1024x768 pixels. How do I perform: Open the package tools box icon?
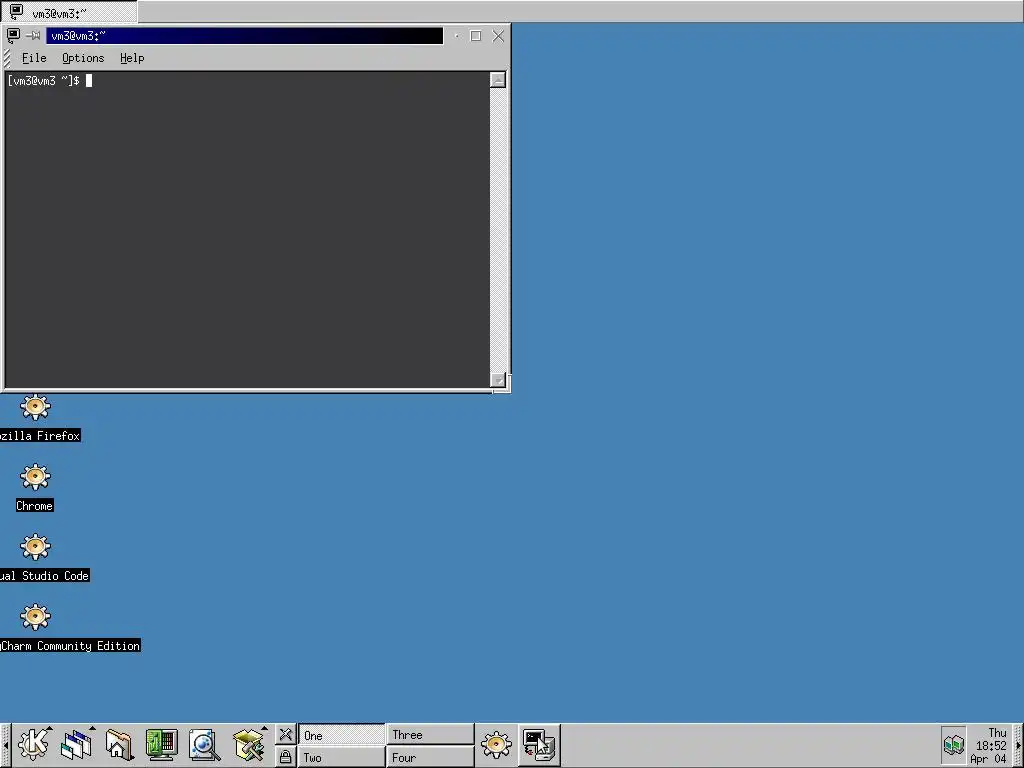click(x=249, y=744)
